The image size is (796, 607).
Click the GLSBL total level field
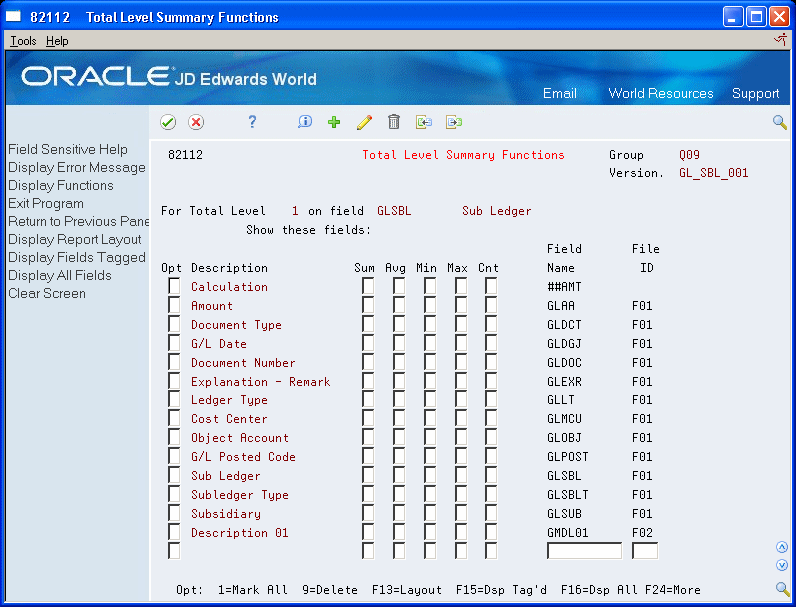coord(394,211)
